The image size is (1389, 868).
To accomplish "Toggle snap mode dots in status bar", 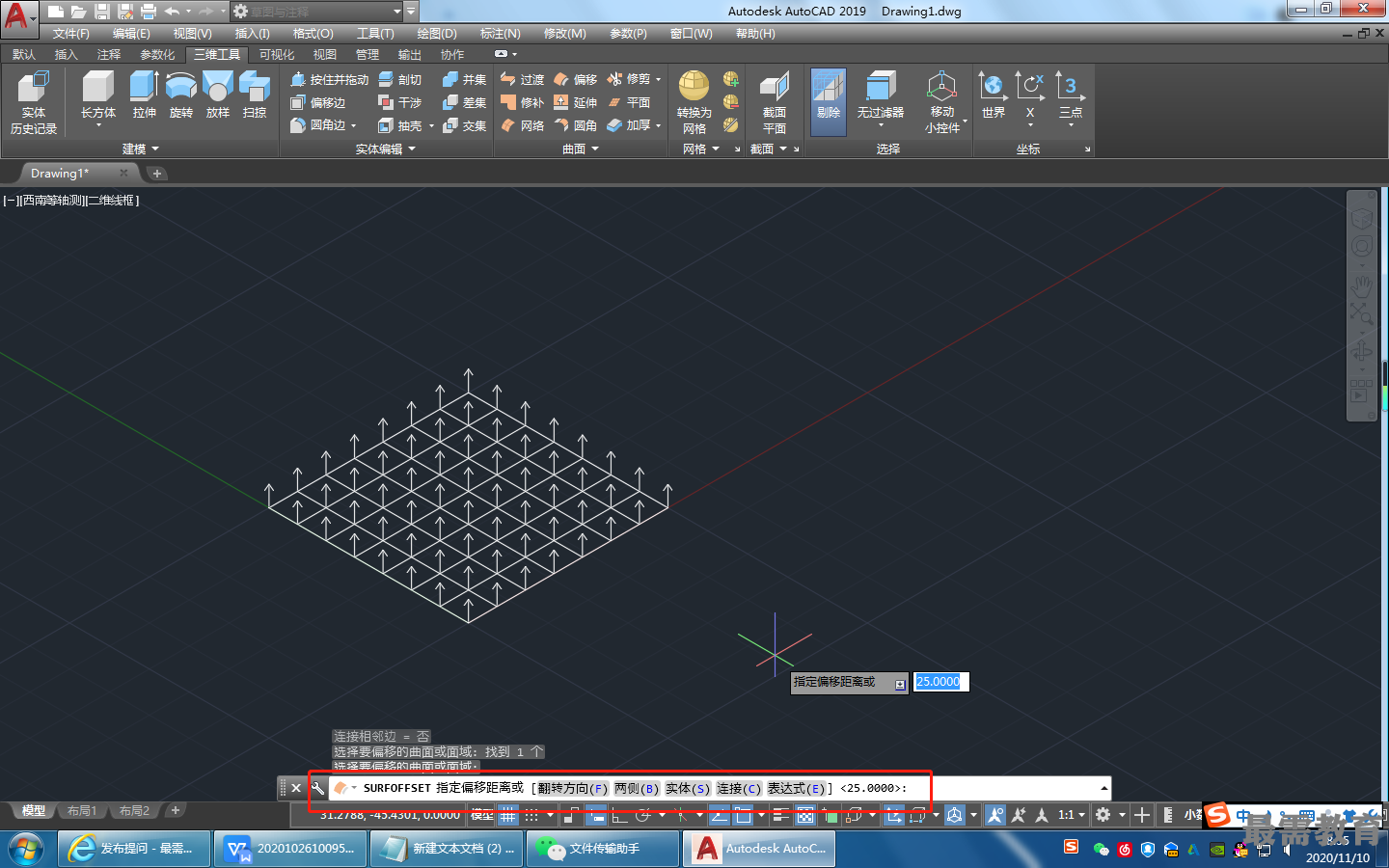I will pyautogui.click(x=531, y=815).
